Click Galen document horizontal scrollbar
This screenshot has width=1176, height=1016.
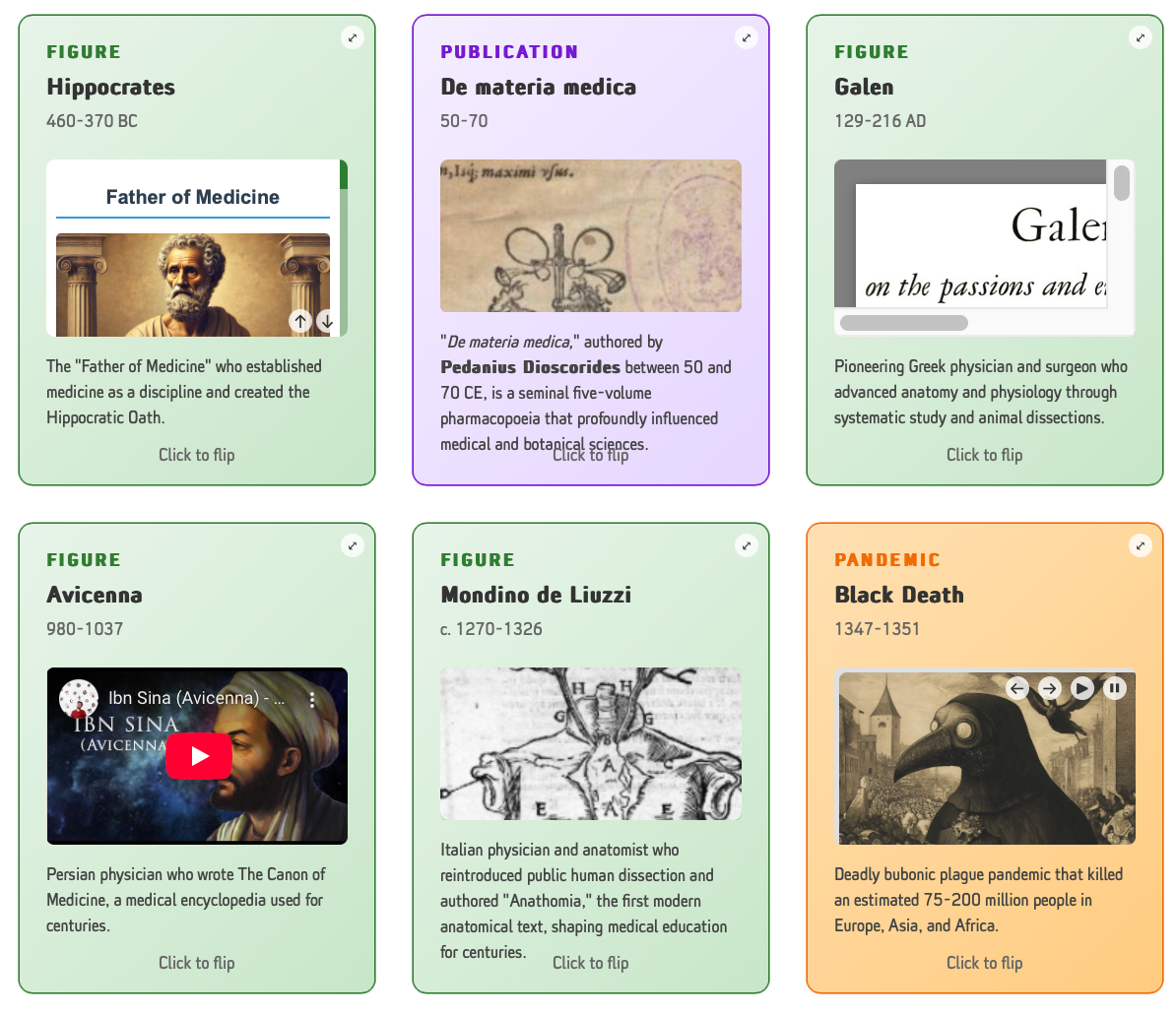tap(904, 322)
